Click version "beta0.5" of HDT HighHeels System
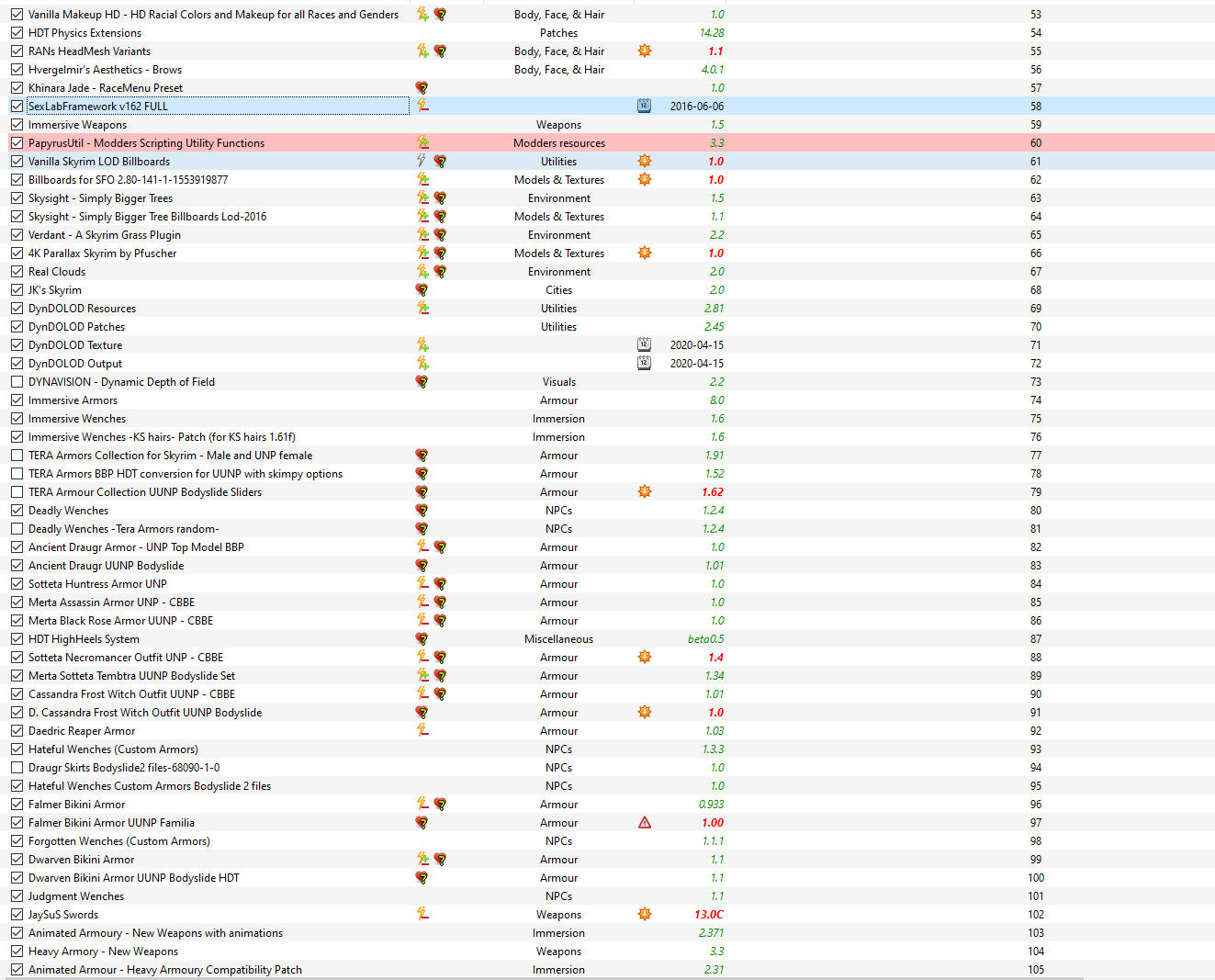1215x980 pixels. [x=705, y=638]
